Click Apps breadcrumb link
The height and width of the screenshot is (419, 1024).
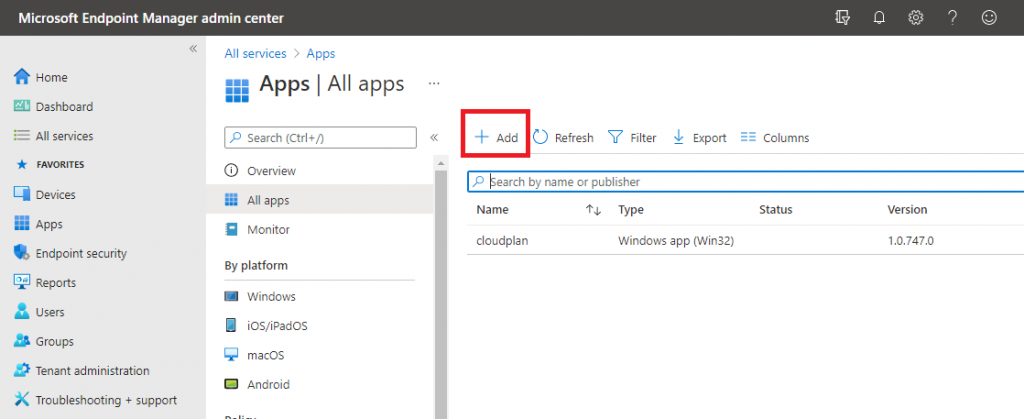pos(321,54)
